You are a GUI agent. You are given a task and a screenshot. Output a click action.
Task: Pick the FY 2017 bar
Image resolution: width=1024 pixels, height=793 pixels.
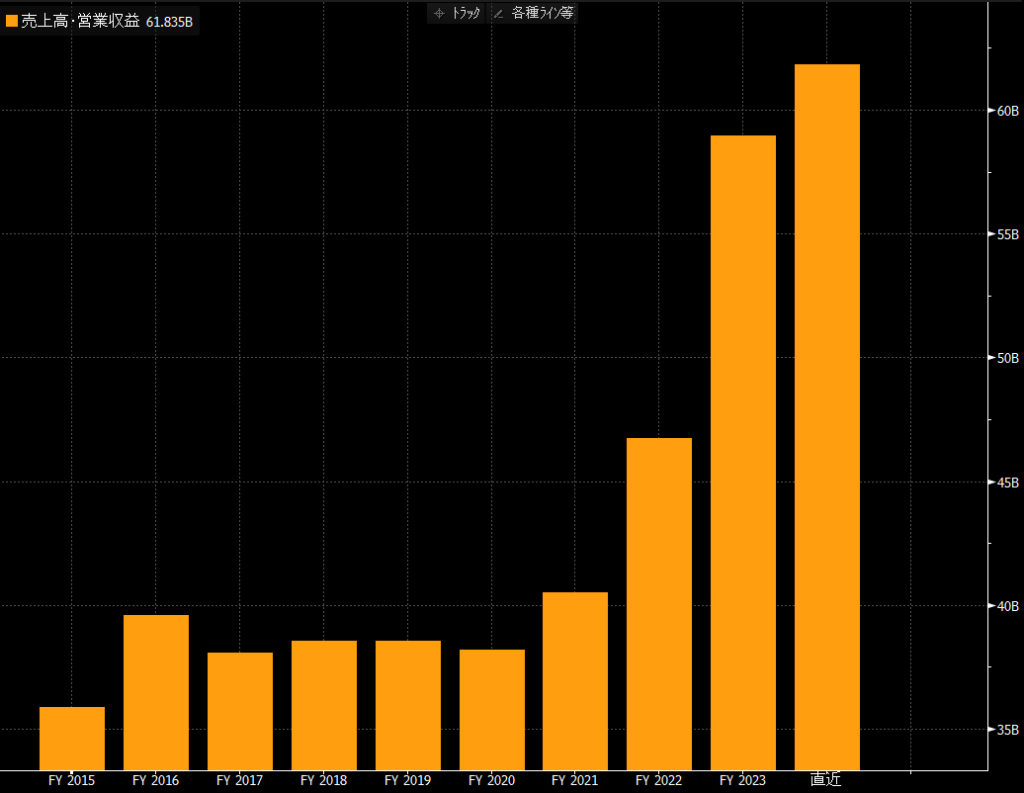point(240,710)
